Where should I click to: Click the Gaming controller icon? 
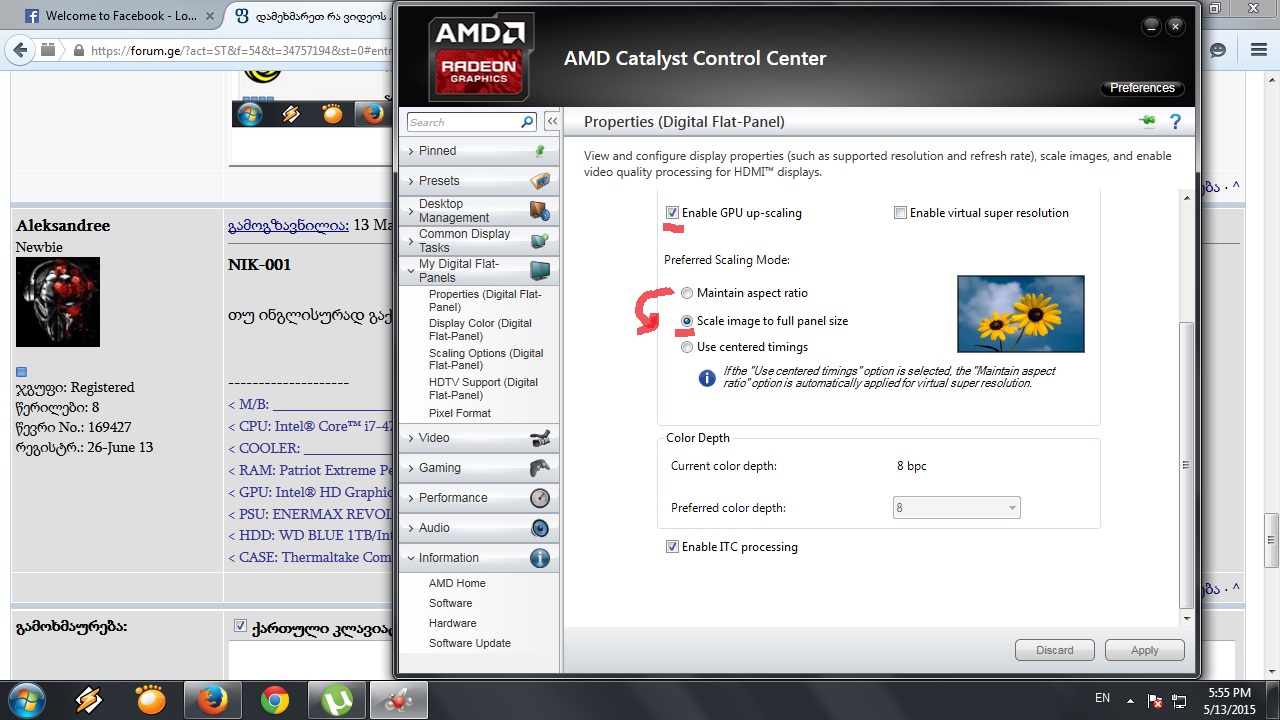540,468
